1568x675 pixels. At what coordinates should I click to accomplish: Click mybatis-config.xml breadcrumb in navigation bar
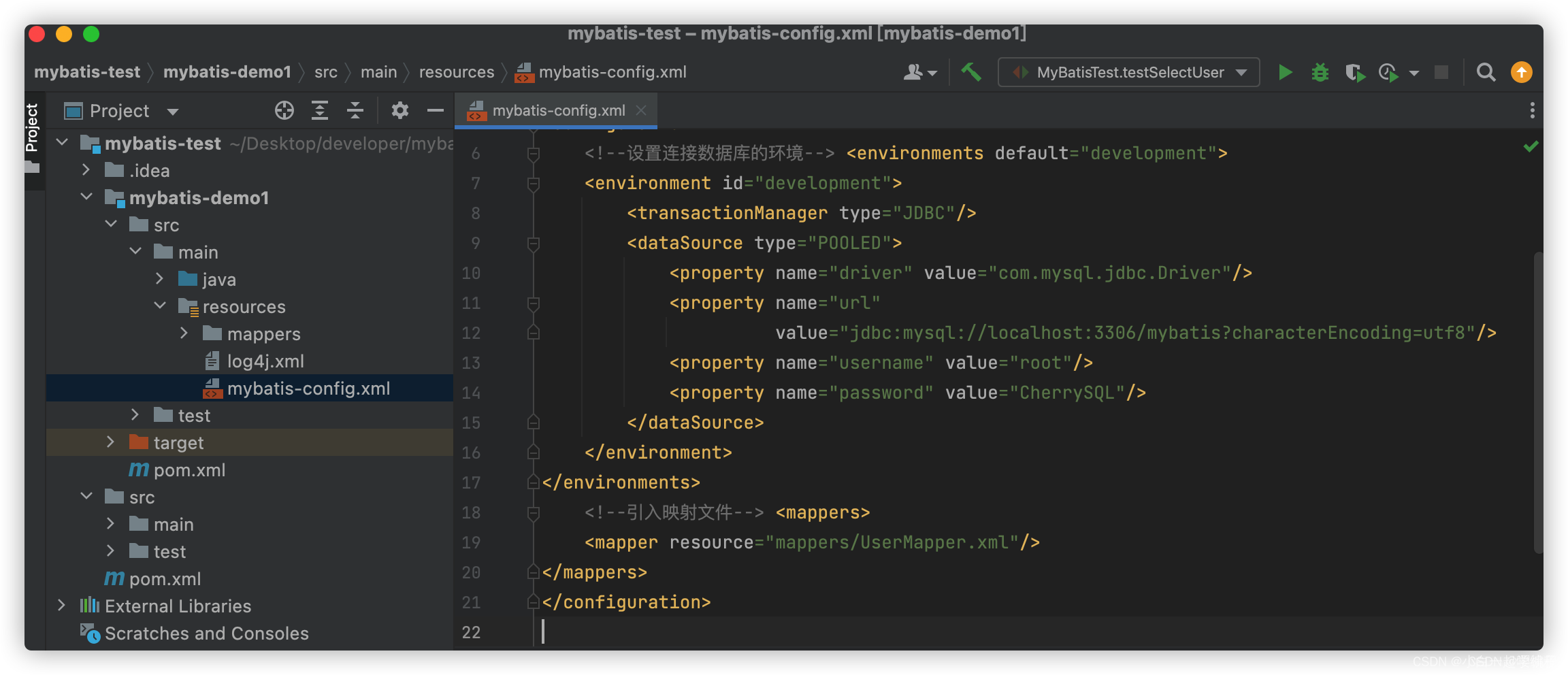602,72
